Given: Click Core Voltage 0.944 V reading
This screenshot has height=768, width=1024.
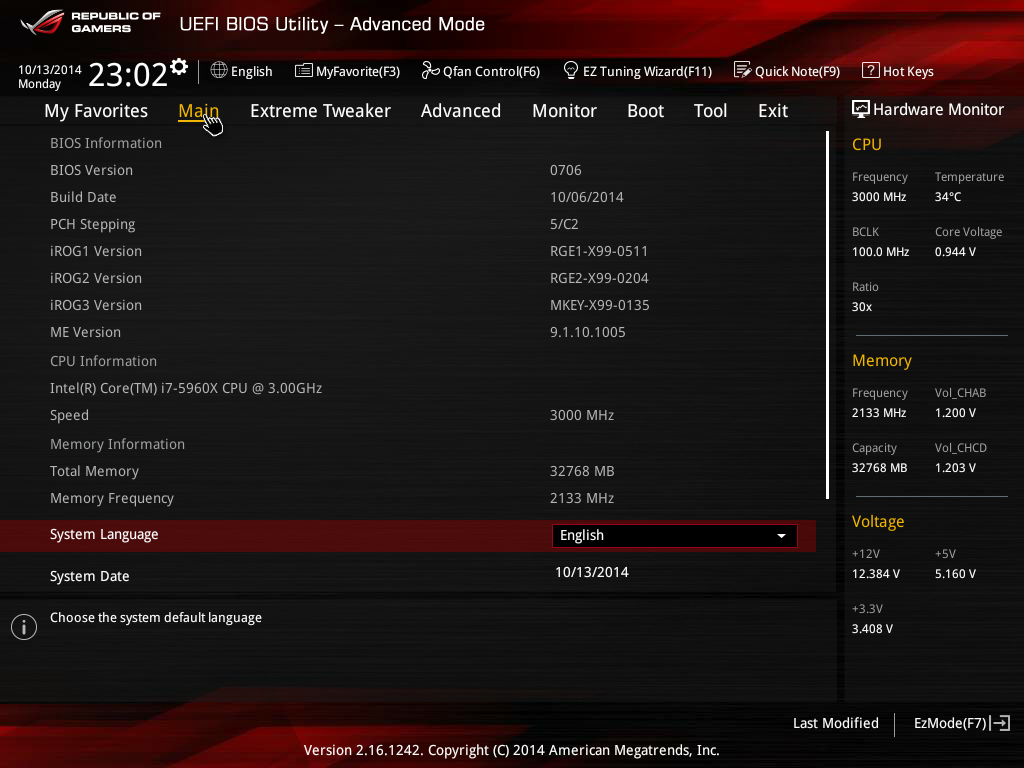Looking at the screenshot, I should (955, 251).
